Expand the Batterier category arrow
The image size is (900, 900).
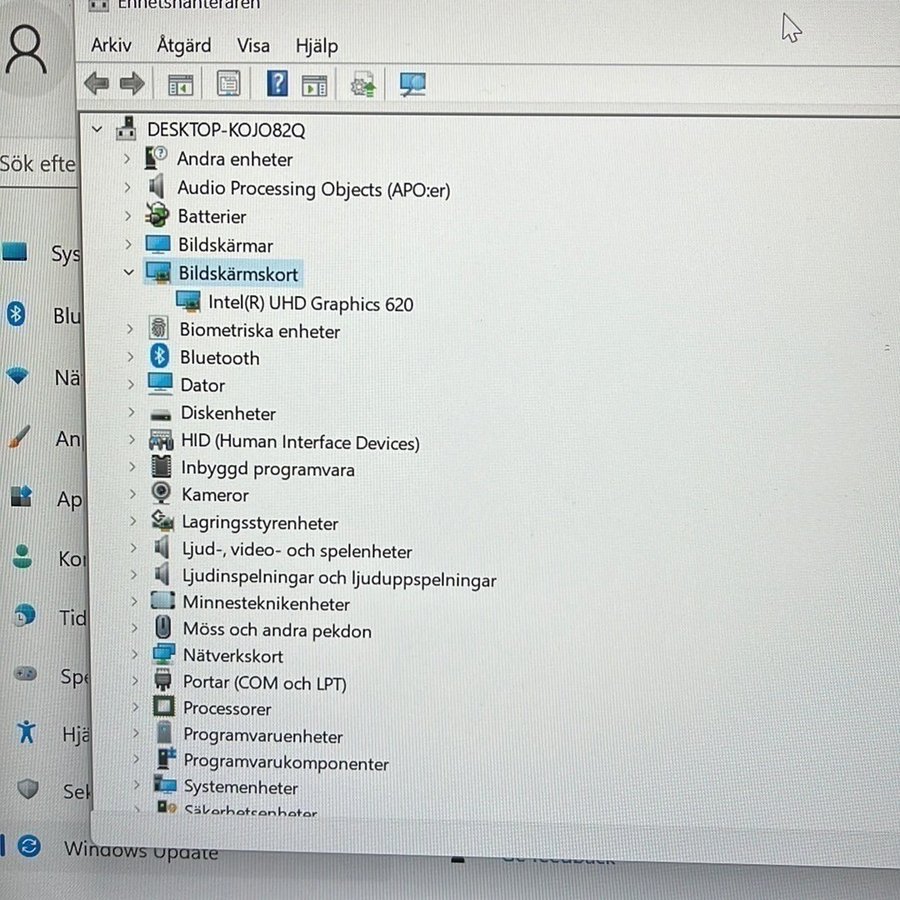(128, 216)
